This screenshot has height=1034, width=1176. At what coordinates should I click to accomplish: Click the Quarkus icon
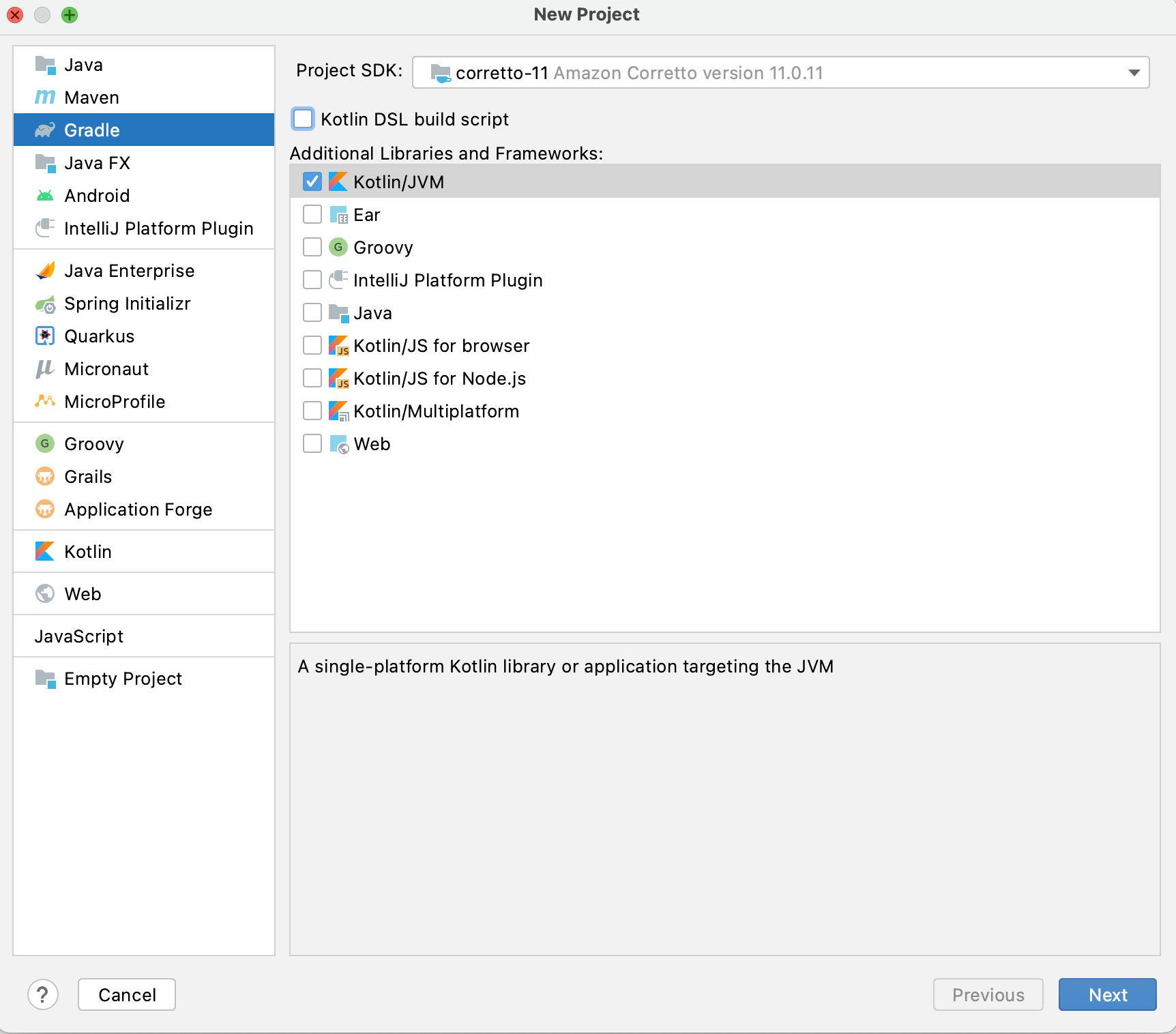pos(45,336)
